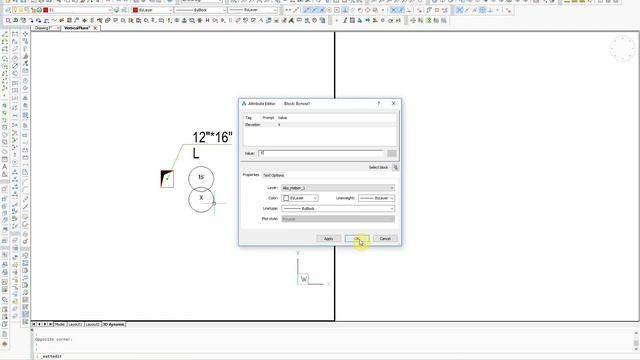Select the black-cornered square block symbol
Image resolution: width=640 pixels, height=360 pixels.
pos(167,179)
